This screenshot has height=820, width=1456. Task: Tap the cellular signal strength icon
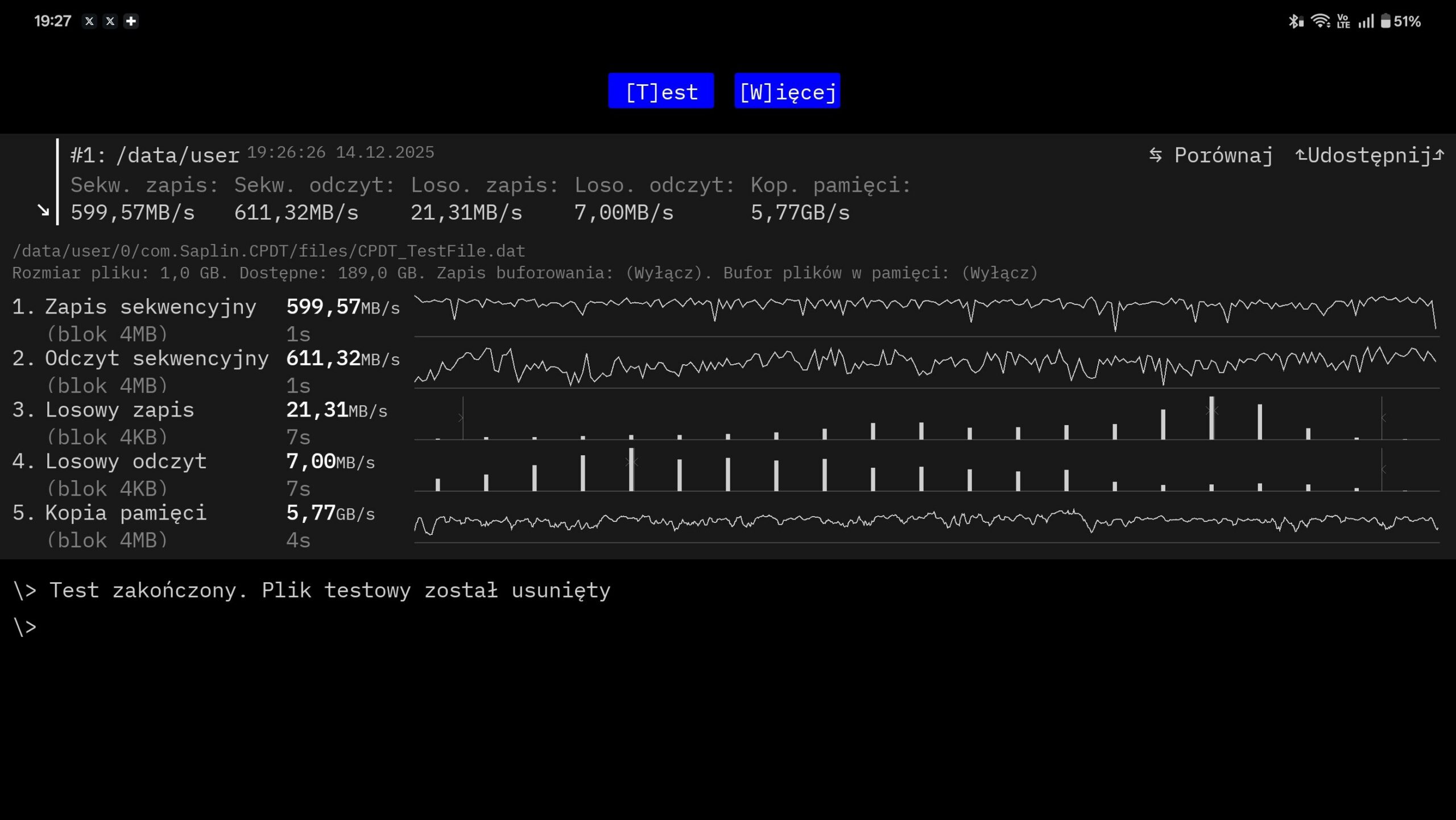pos(1366,22)
